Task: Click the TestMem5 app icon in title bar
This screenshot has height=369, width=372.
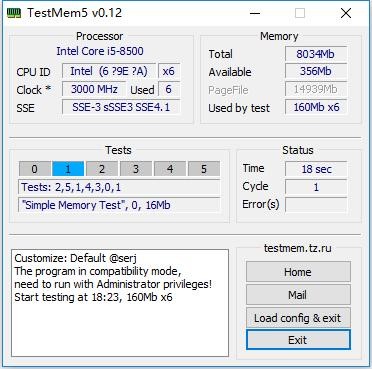Action: point(14,13)
